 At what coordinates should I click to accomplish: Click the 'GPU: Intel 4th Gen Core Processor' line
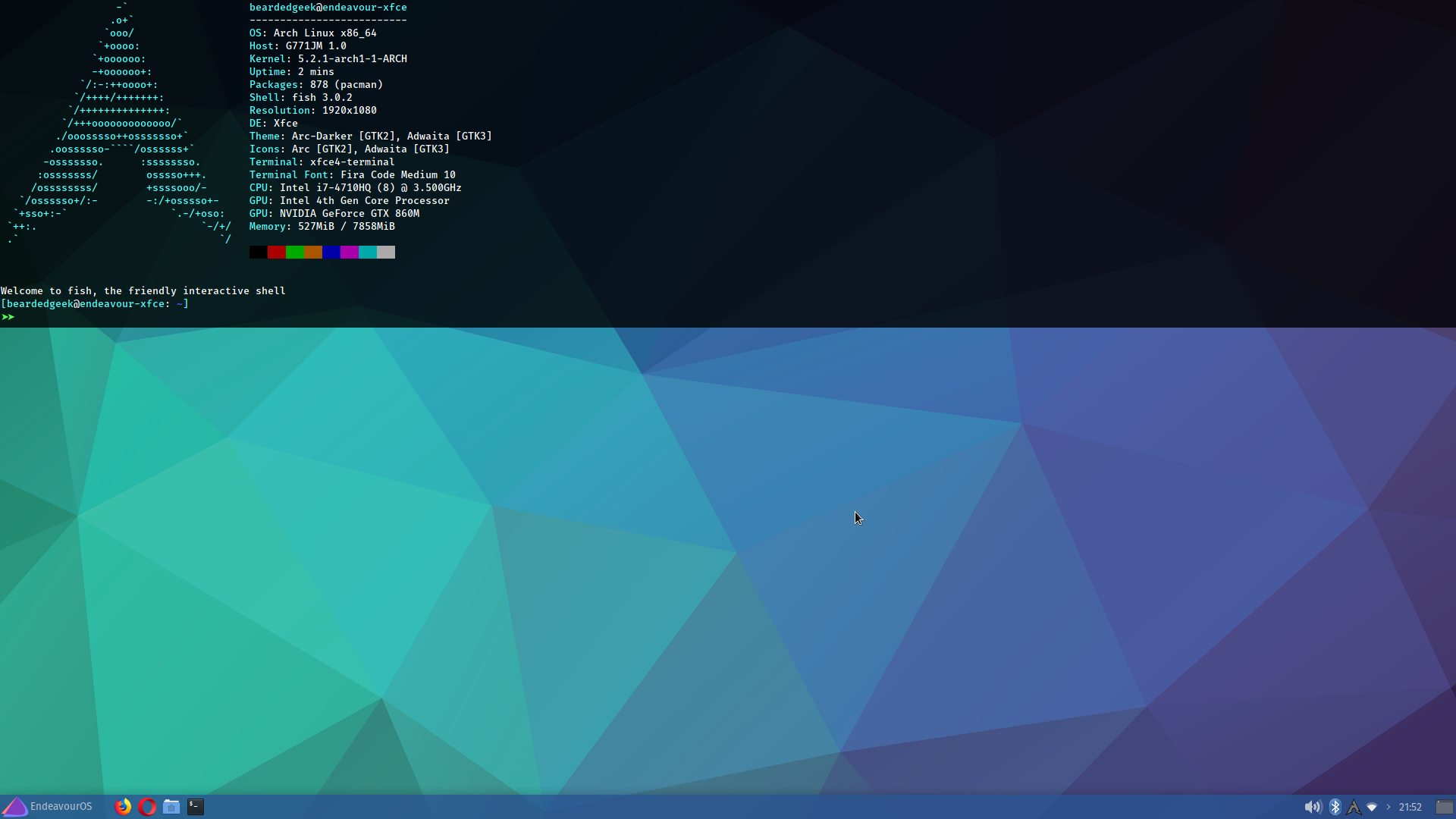click(x=350, y=201)
